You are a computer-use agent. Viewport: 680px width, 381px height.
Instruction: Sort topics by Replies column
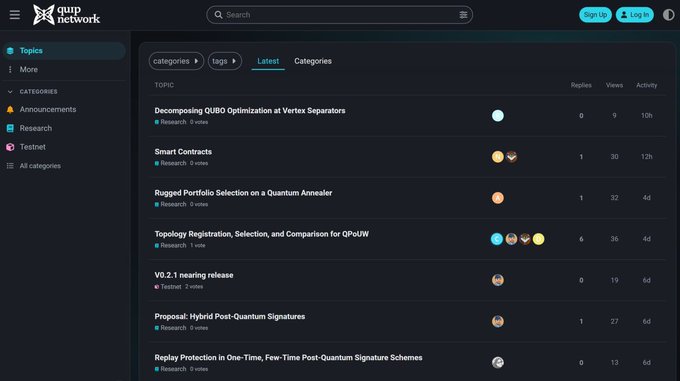(581, 85)
